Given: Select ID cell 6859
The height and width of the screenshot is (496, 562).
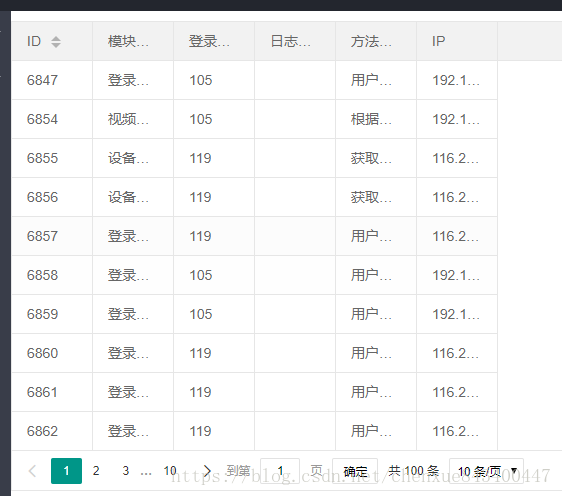Looking at the screenshot, I should click(52, 315).
